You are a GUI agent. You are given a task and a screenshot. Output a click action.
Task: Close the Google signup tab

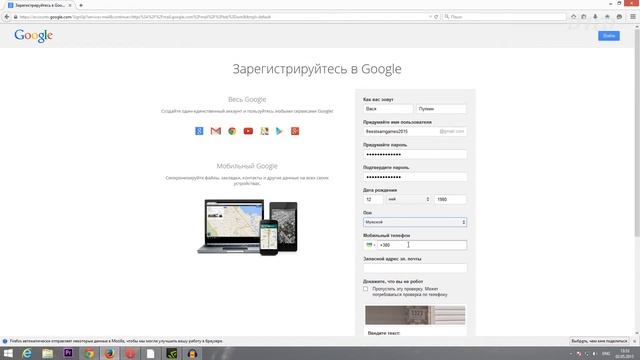[x=70, y=5]
